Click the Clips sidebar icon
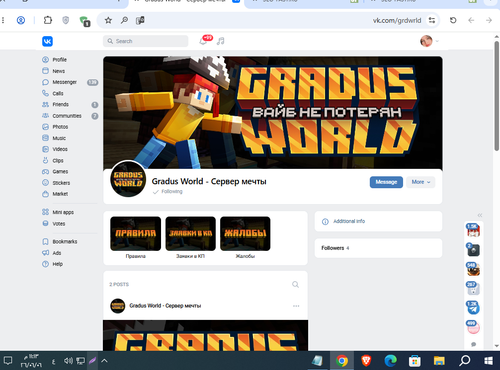The height and width of the screenshot is (370, 500). 45,160
